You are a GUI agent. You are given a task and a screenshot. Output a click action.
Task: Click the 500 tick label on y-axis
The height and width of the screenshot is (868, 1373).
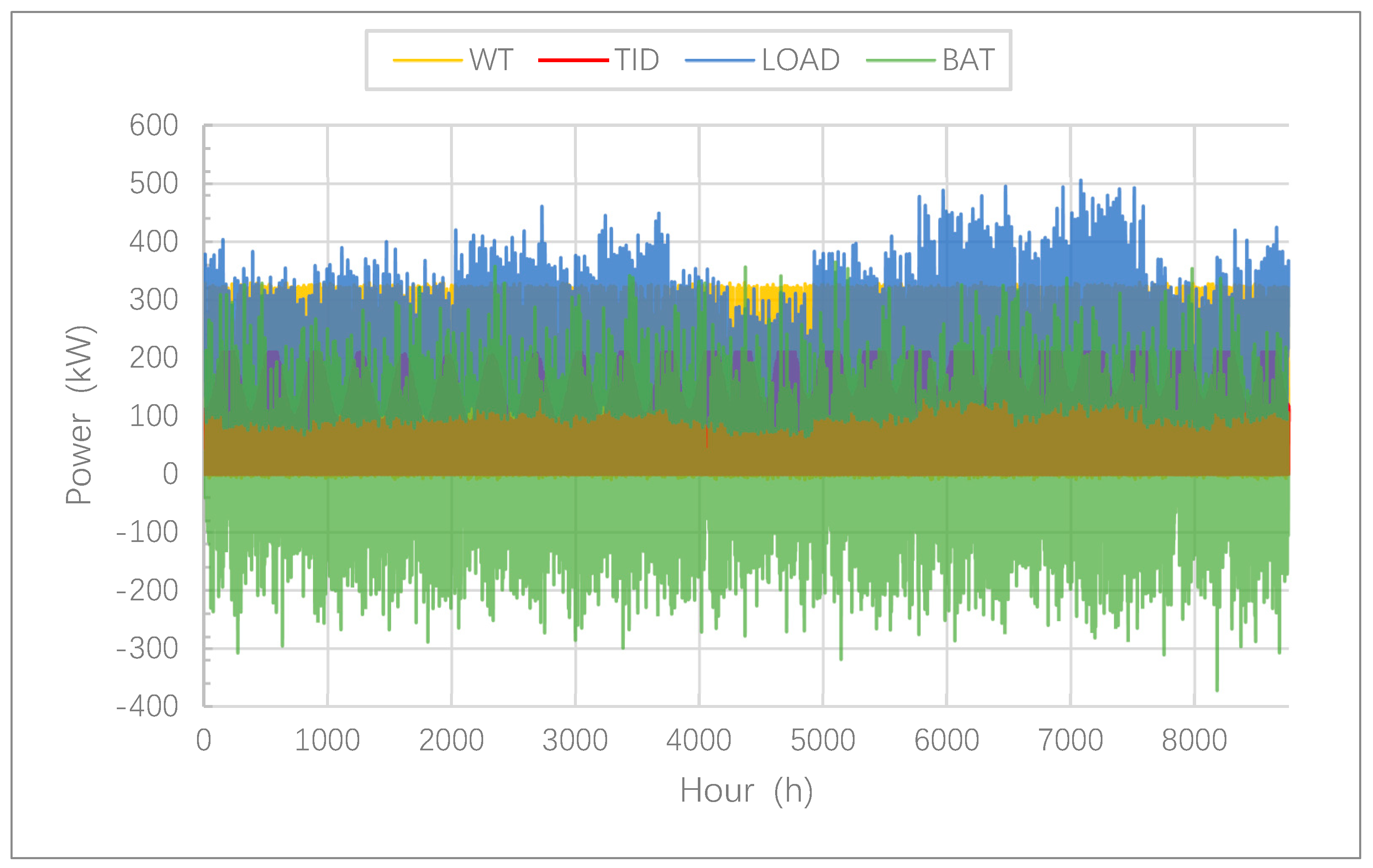(x=153, y=184)
